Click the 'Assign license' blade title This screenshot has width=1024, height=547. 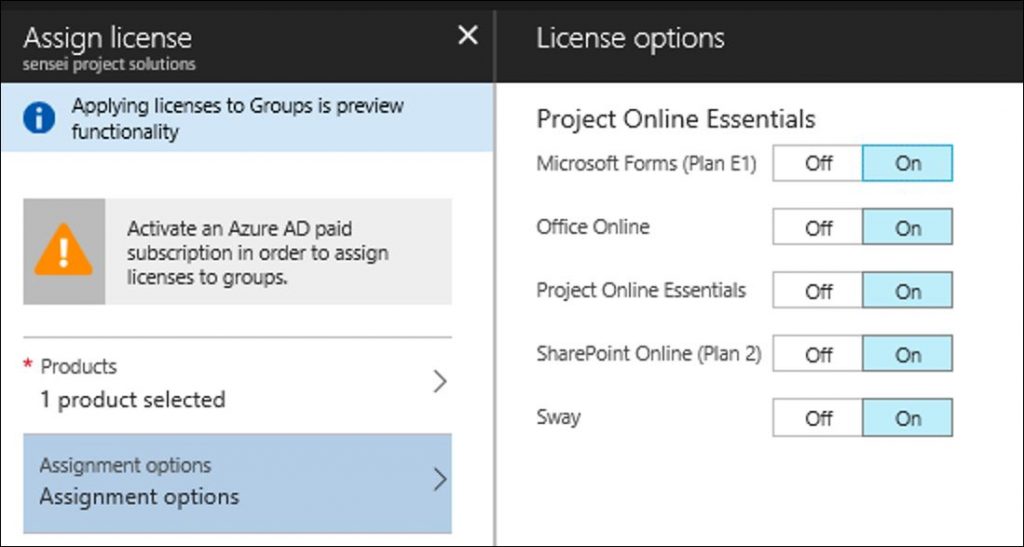click(108, 38)
